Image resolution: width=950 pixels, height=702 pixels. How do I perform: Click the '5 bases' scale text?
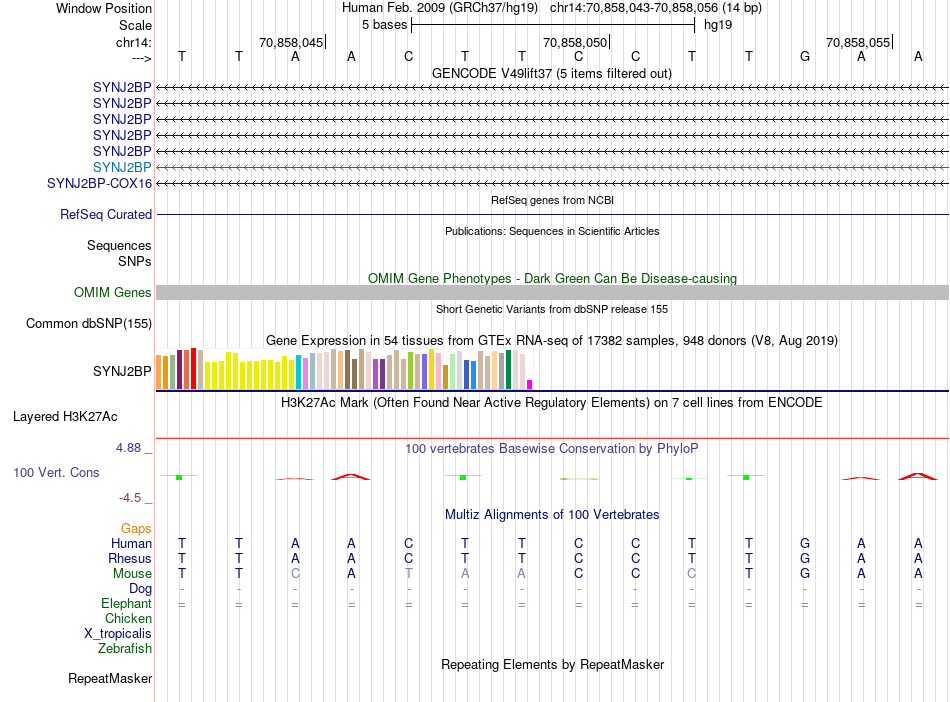(385, 25)
